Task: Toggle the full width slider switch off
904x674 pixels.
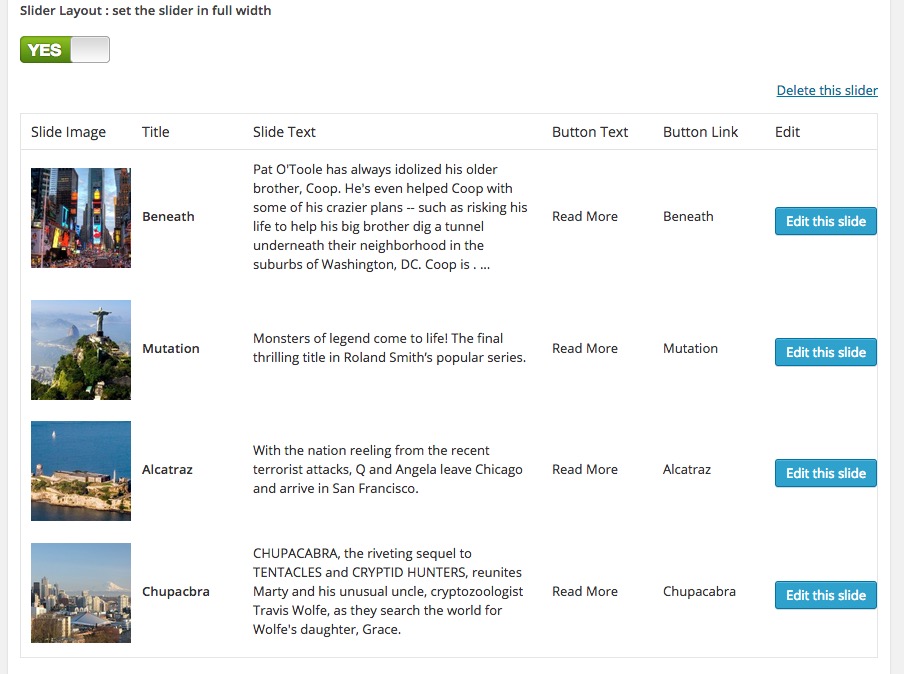Action: tap(65, 50)
